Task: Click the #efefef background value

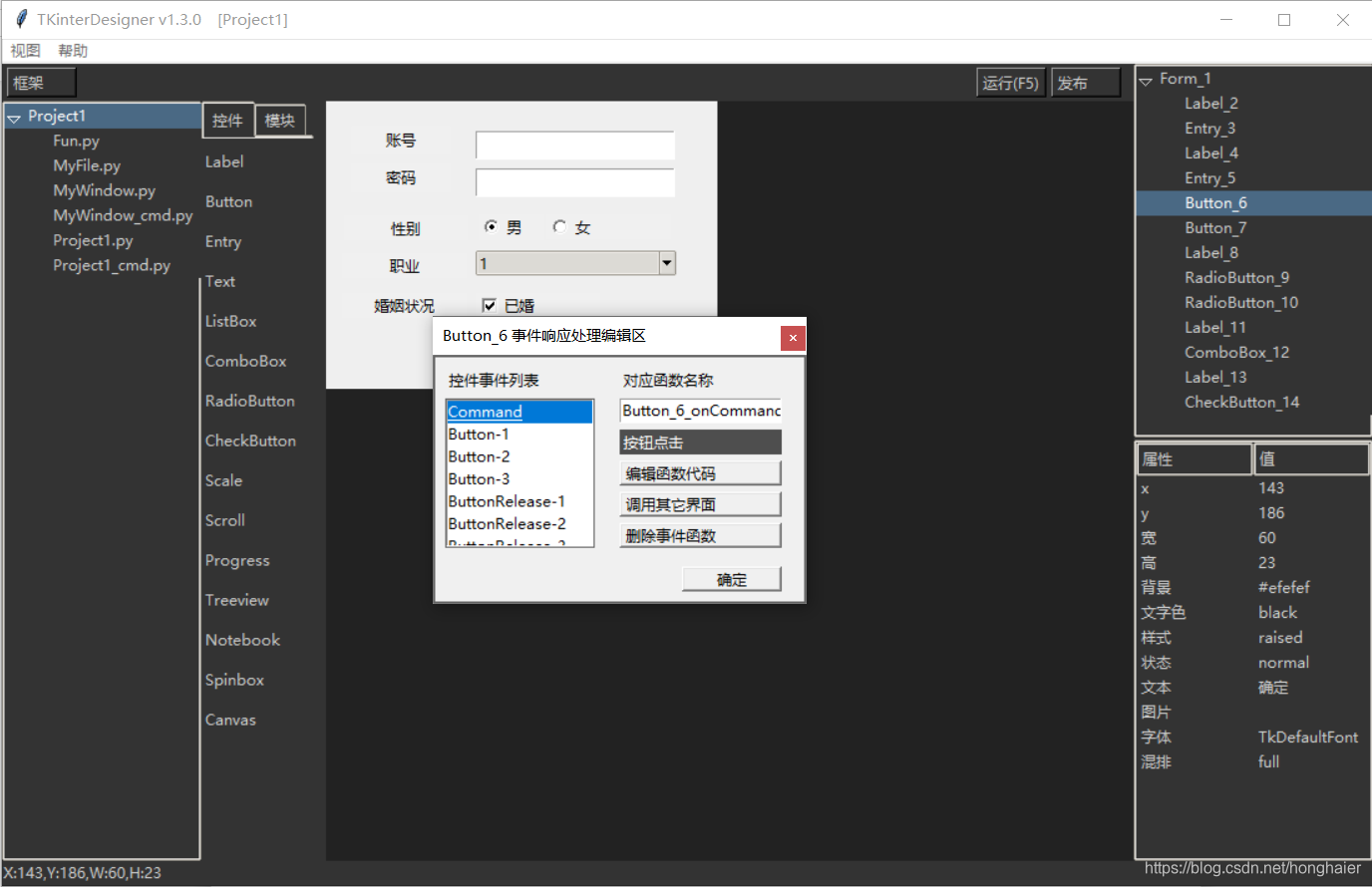Action: click(x=1283, y=588)
